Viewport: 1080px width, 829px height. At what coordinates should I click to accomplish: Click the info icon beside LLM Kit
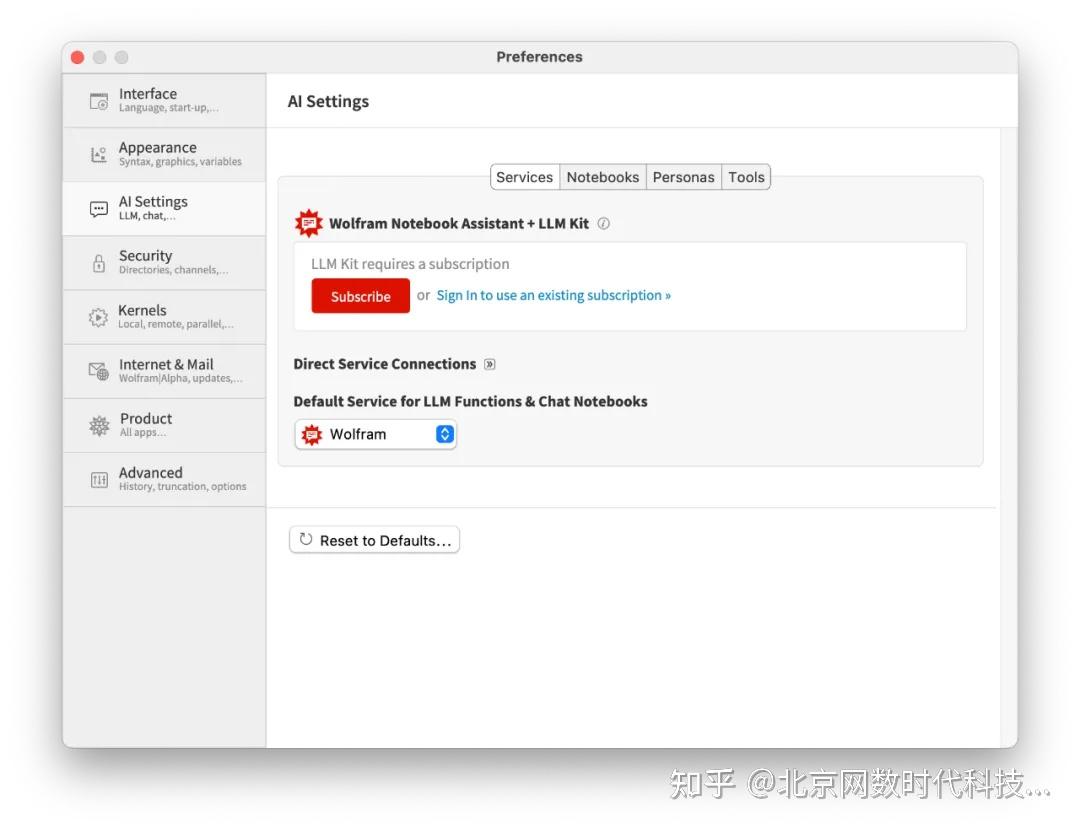(603, 224)
